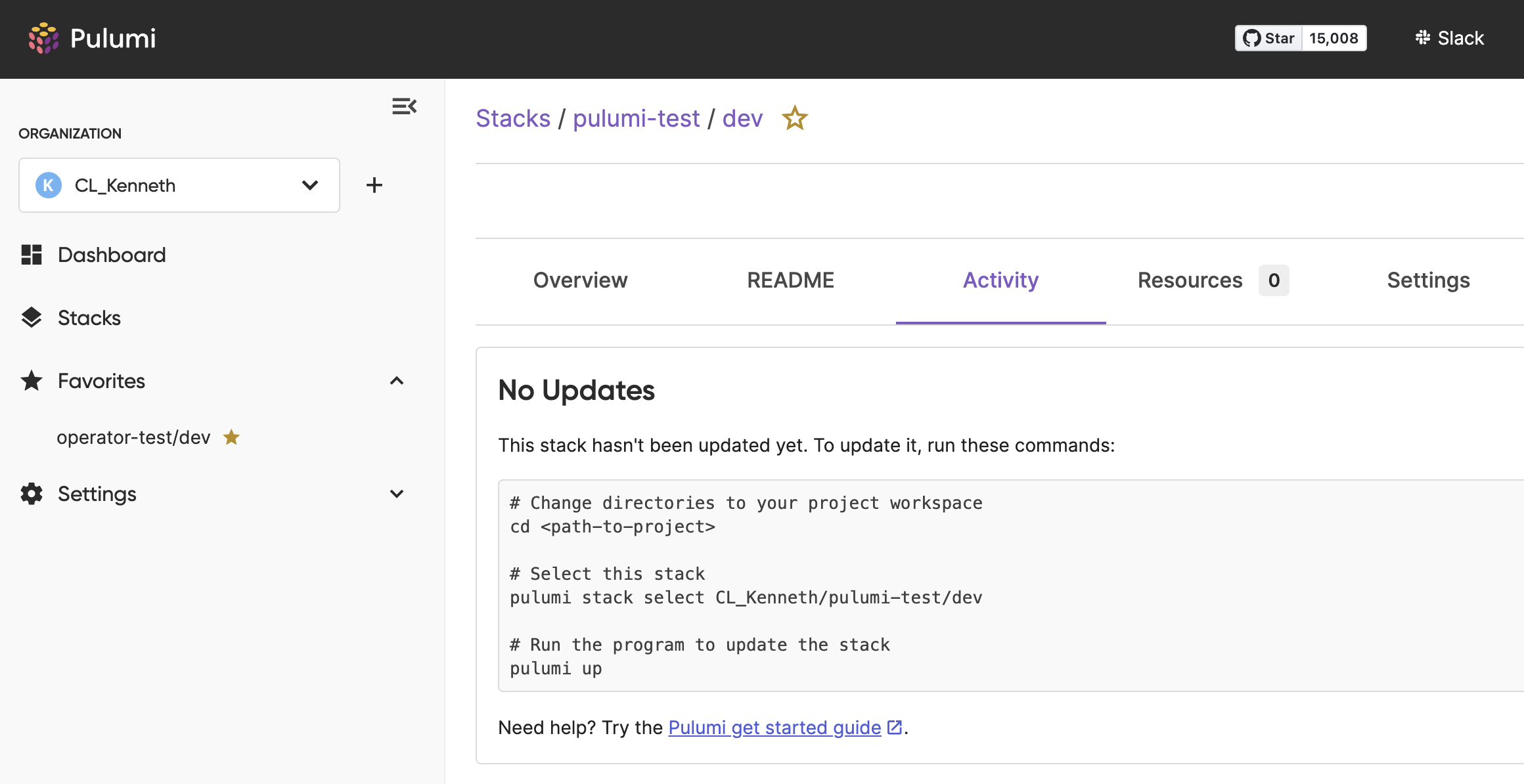This screenshot has height=784, width=1524.
Task: Click the Resources count badge 0
Action: coord(1274,280)
